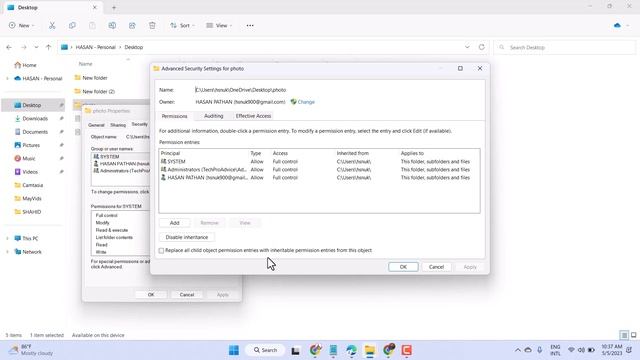
Task: Select the Administrators permission entry row
Action: [319, 169]
